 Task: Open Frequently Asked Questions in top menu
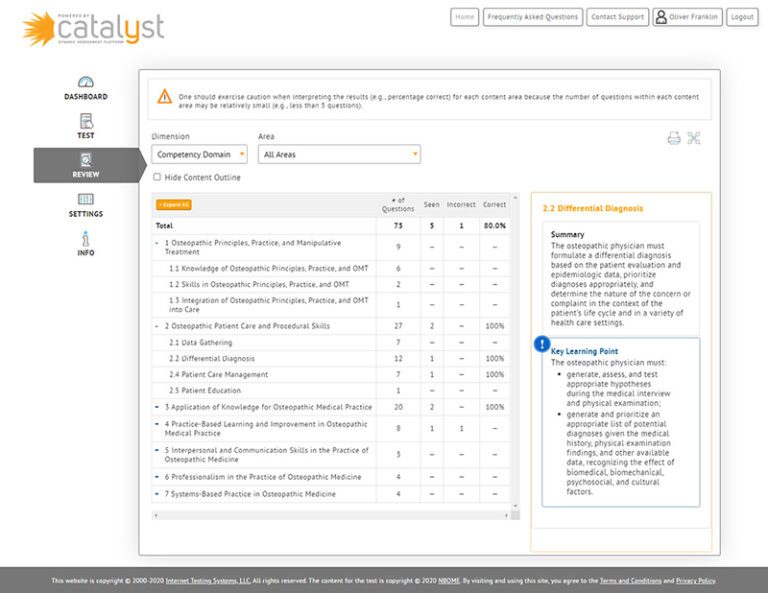pos(532,17)
